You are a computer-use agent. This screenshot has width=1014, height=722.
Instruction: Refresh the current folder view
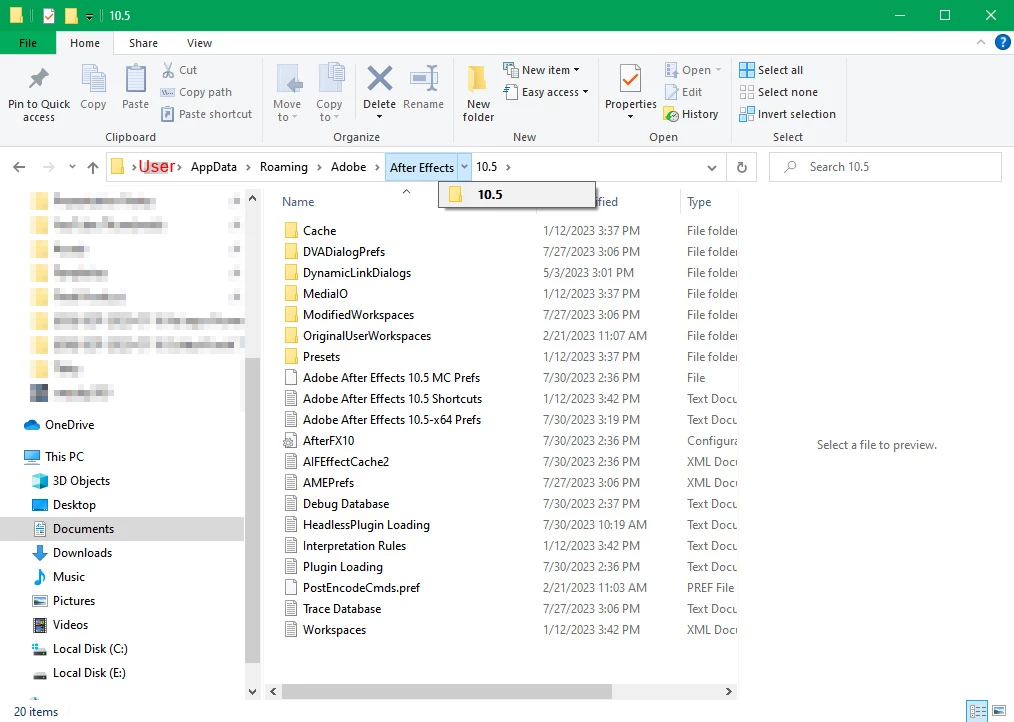(x=742, y=167)
